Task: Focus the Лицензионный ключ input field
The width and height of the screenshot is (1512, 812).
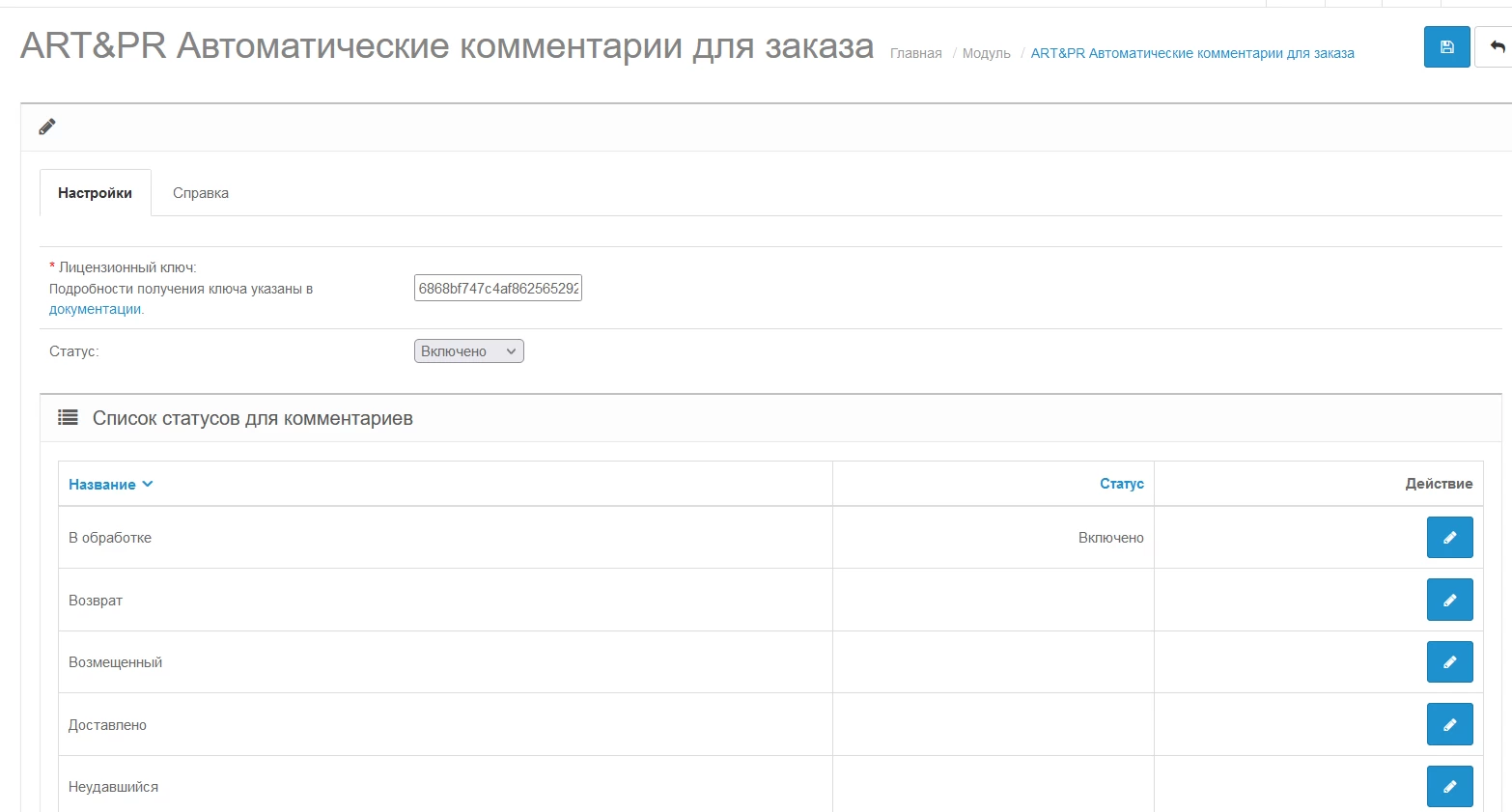Action: (498, 288)
